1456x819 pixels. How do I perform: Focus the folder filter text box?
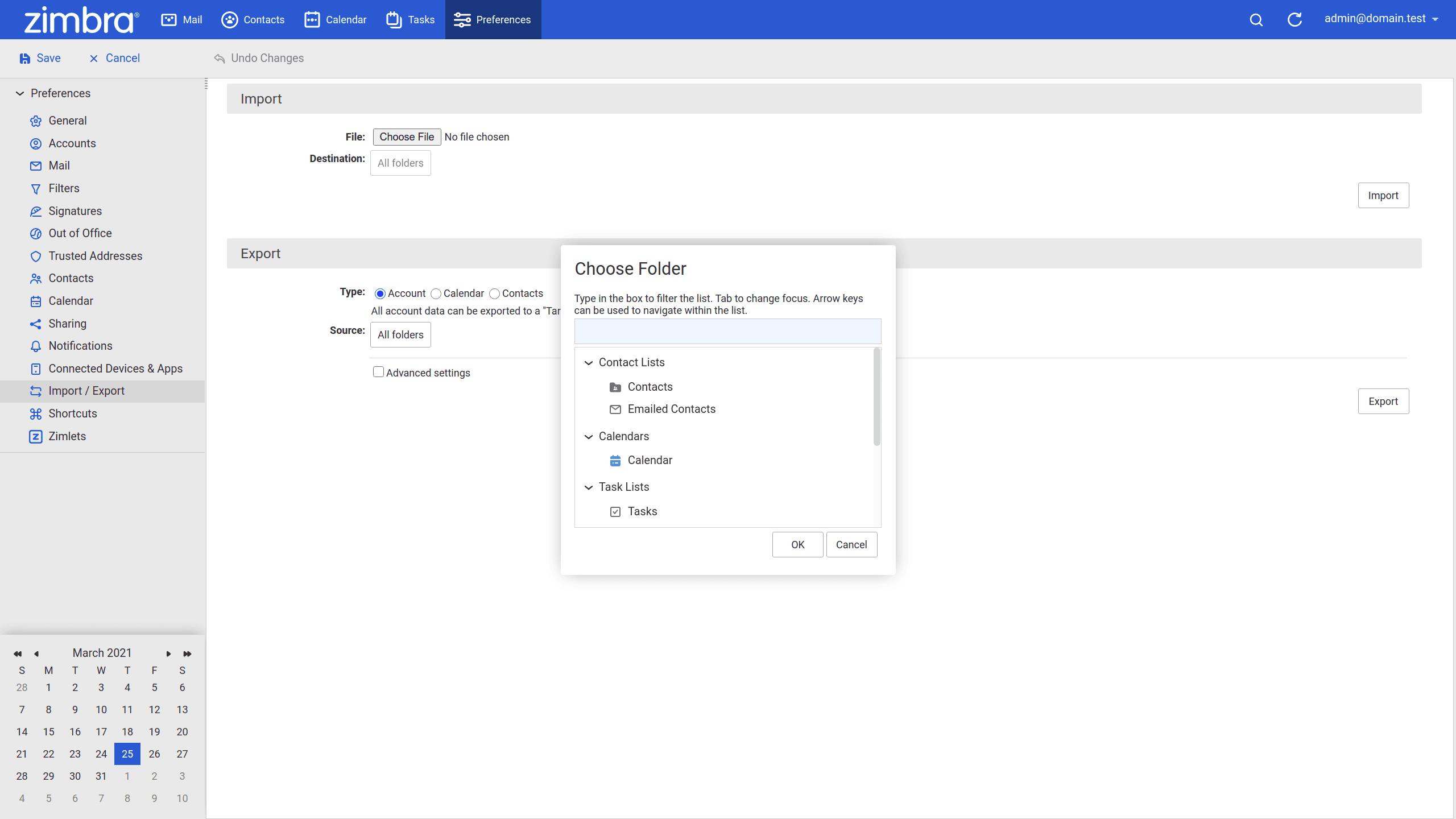pyautogui.click(x=727, y=332)
